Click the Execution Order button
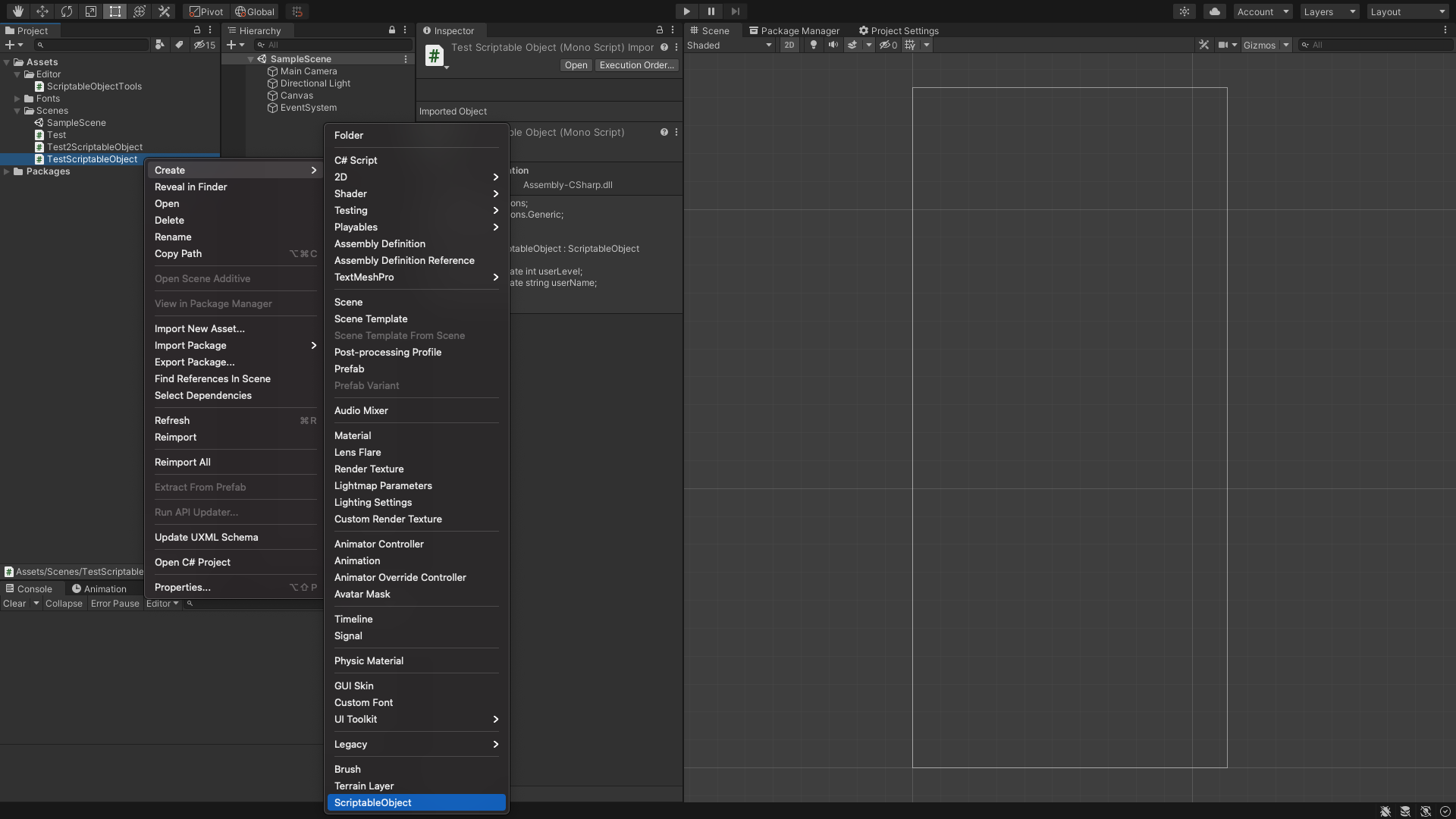1456x819 pixels. 635,65
